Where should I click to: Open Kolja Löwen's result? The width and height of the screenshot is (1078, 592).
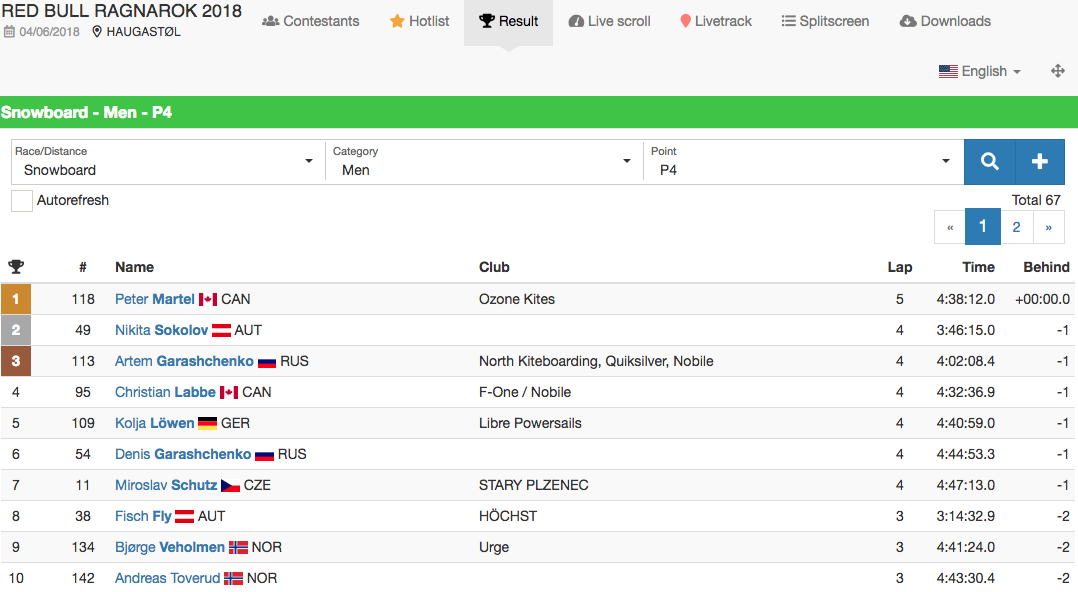click(x=155, y=423)
